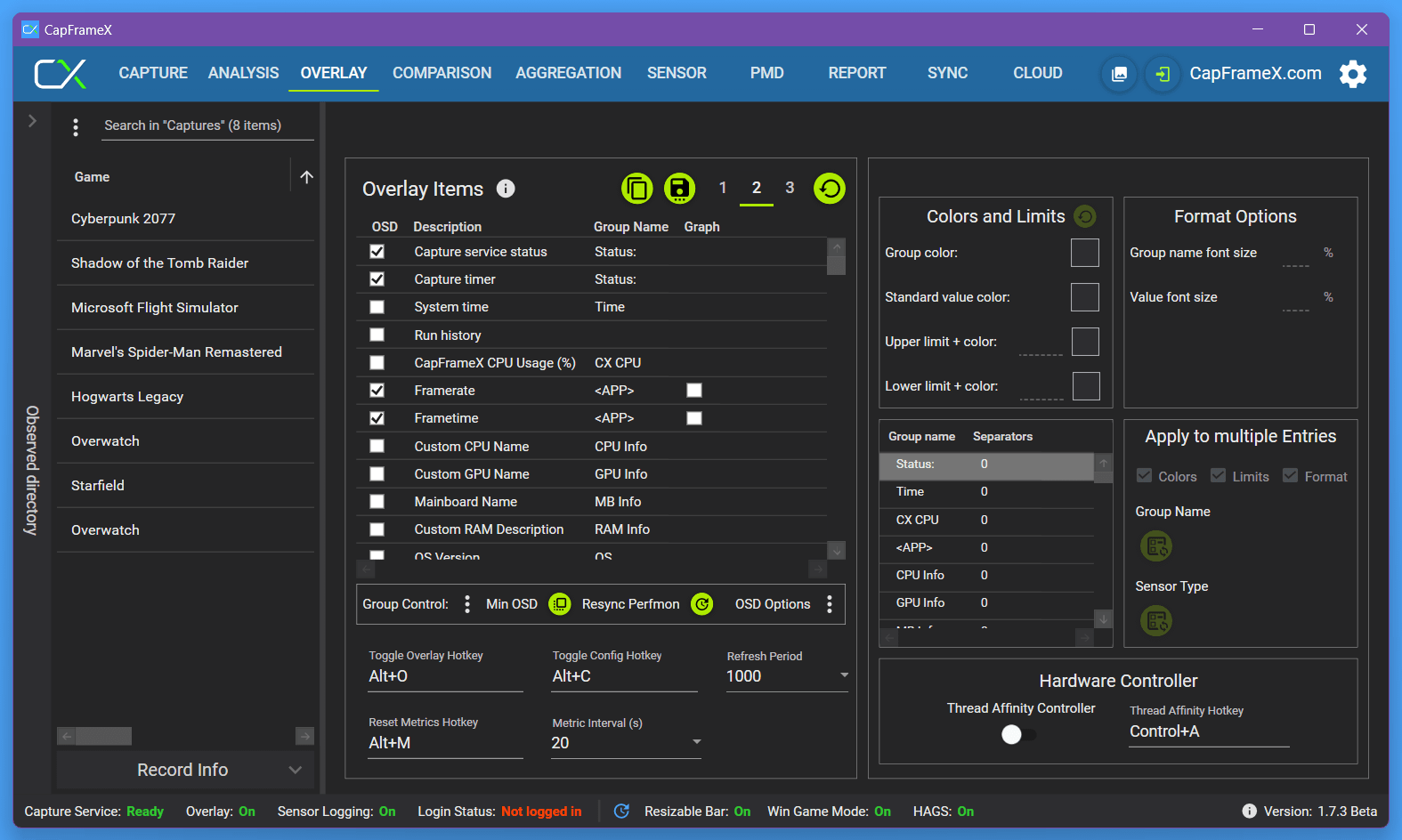
Task: Uncheck Capture service status OSD checkbox
Action: tap(377, 252)
